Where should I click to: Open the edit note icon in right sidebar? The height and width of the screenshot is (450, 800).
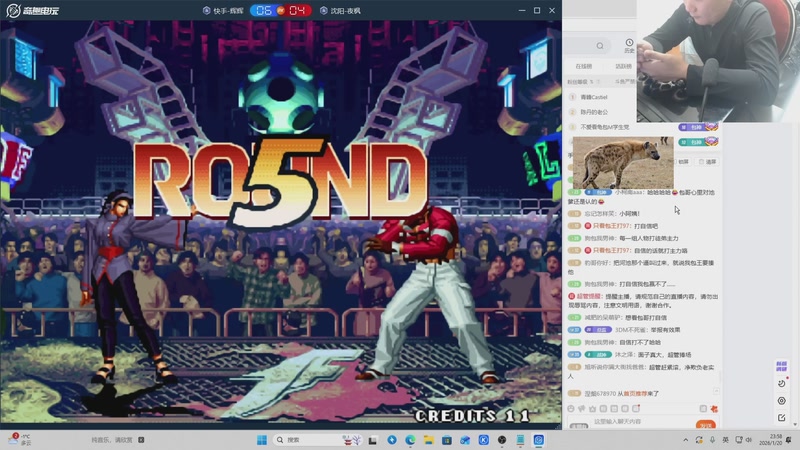click(x=782, y=417)
